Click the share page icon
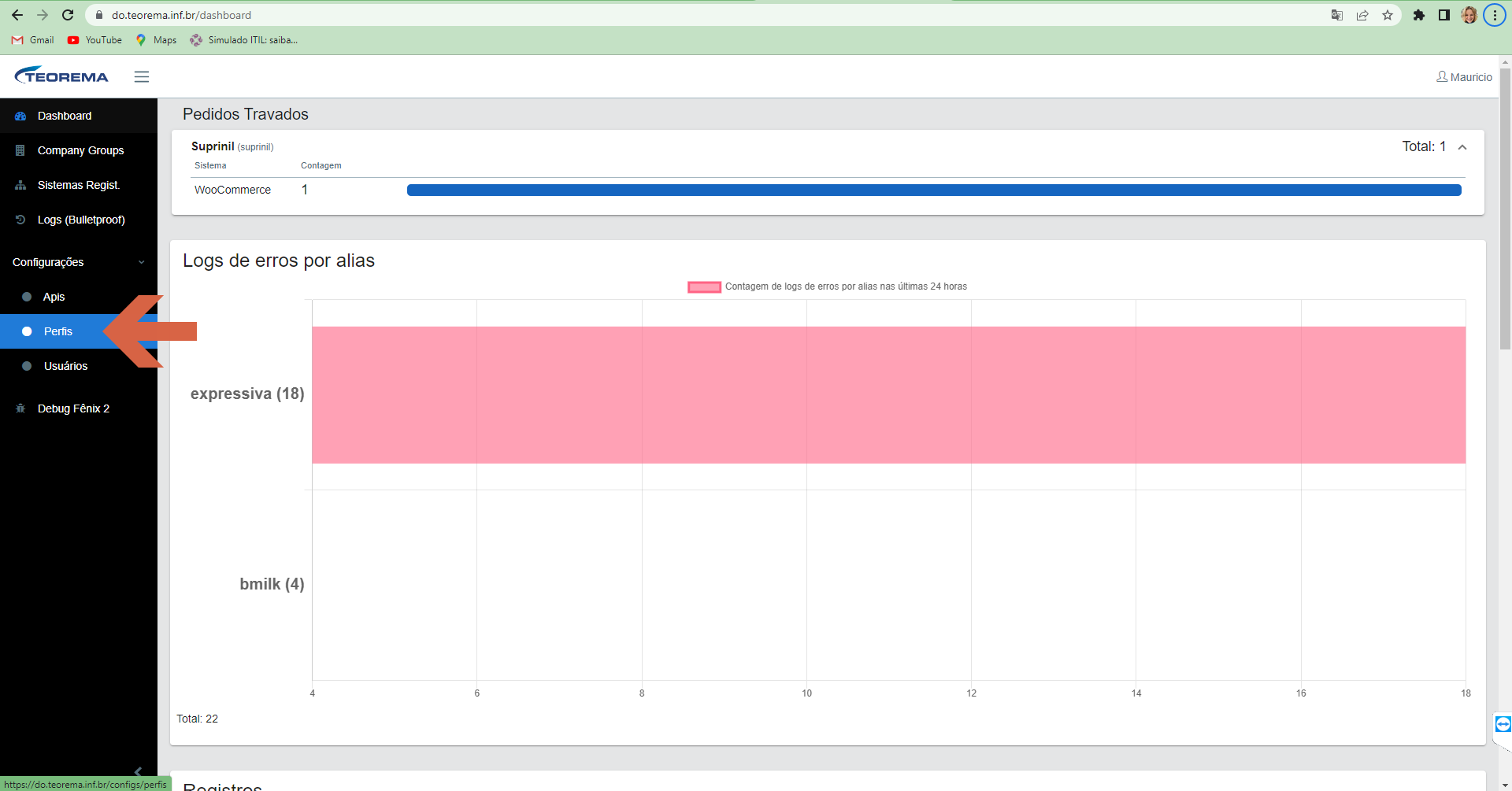 pyautogui.click(x=1362, y=15)
